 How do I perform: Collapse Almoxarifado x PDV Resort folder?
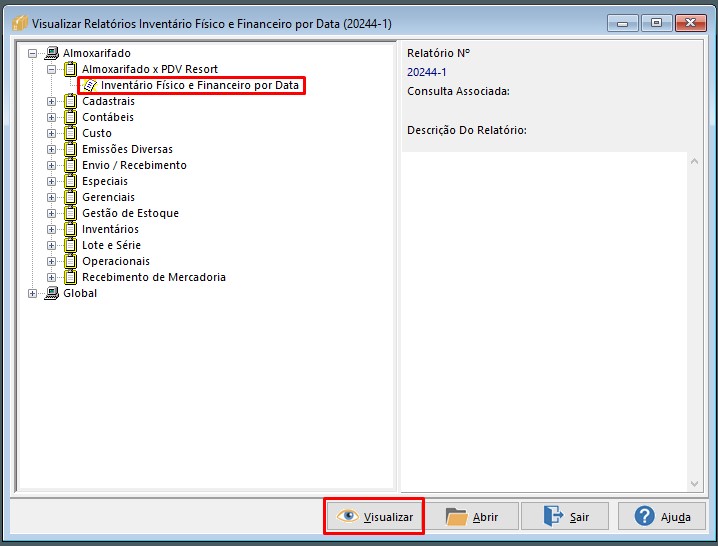pyautogui.click(x=51, y=70)
